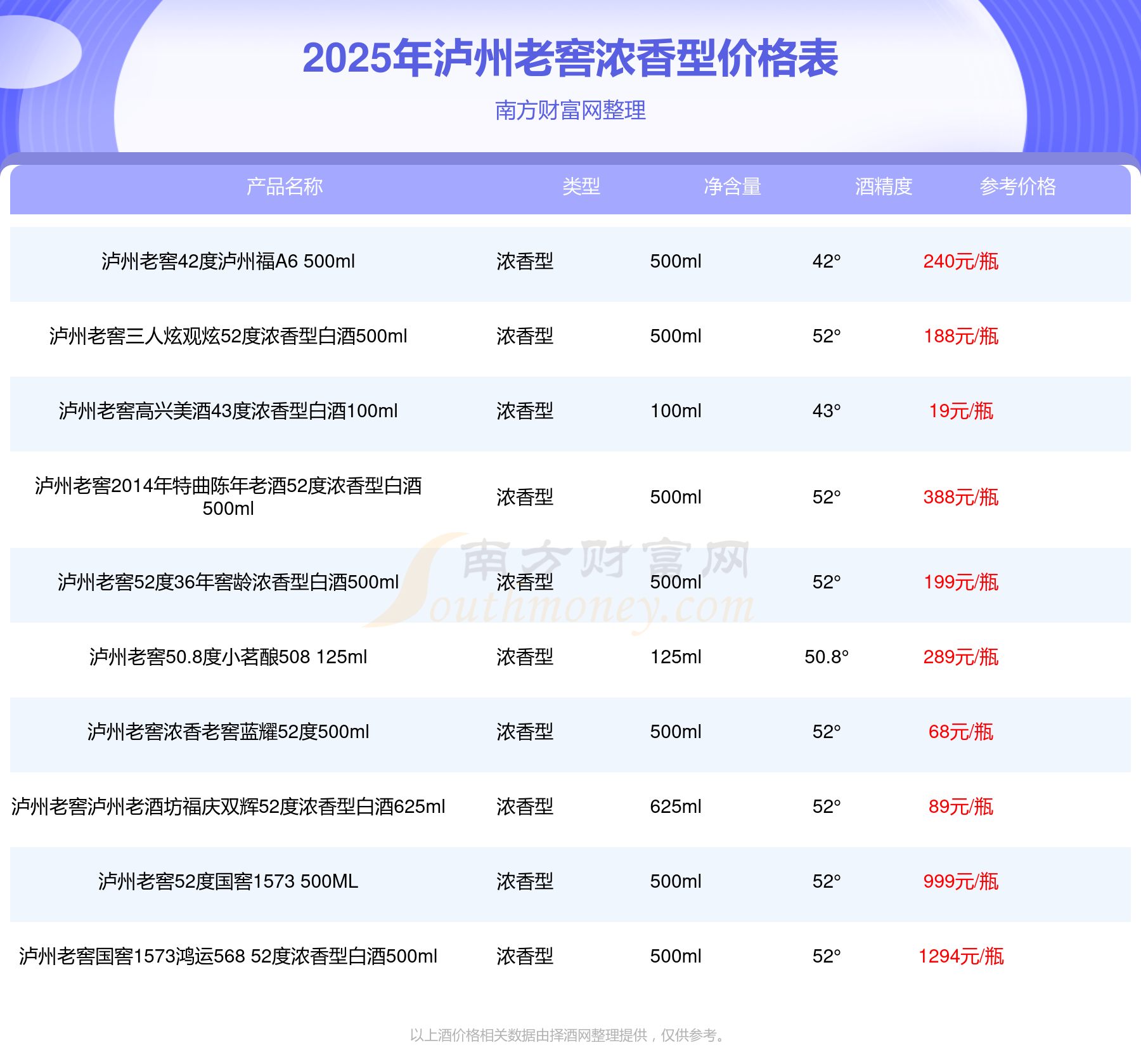The width and height of the screenshot is (1141, 1064).
Task: Click the 产品名称 column header
Action: [285, 186]
